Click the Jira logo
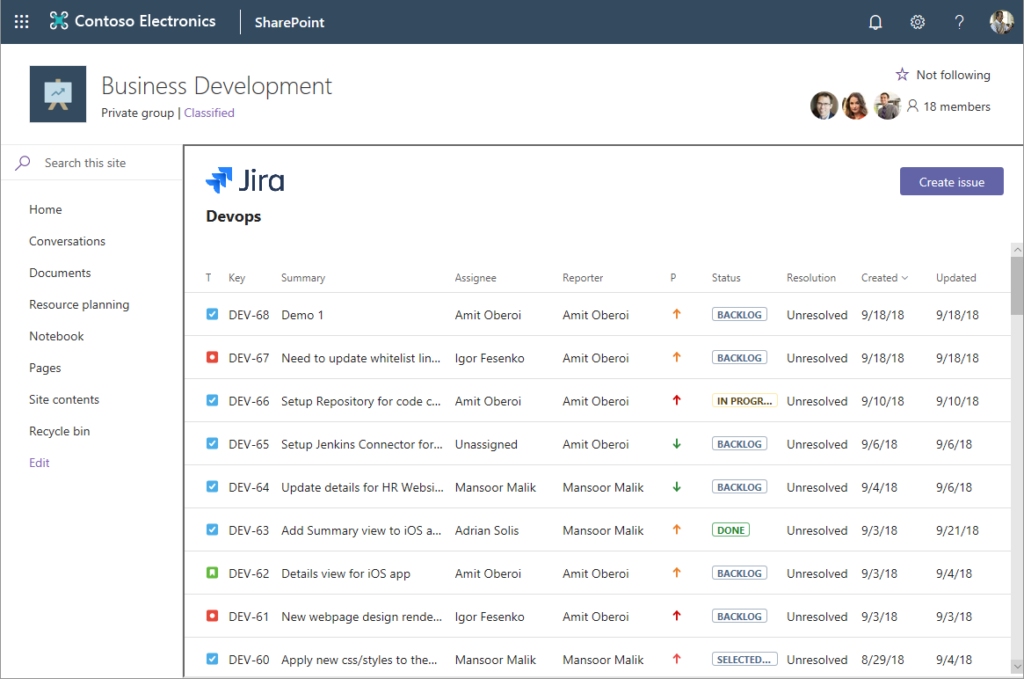The image size is (1024, 679). tap(245, 181)
